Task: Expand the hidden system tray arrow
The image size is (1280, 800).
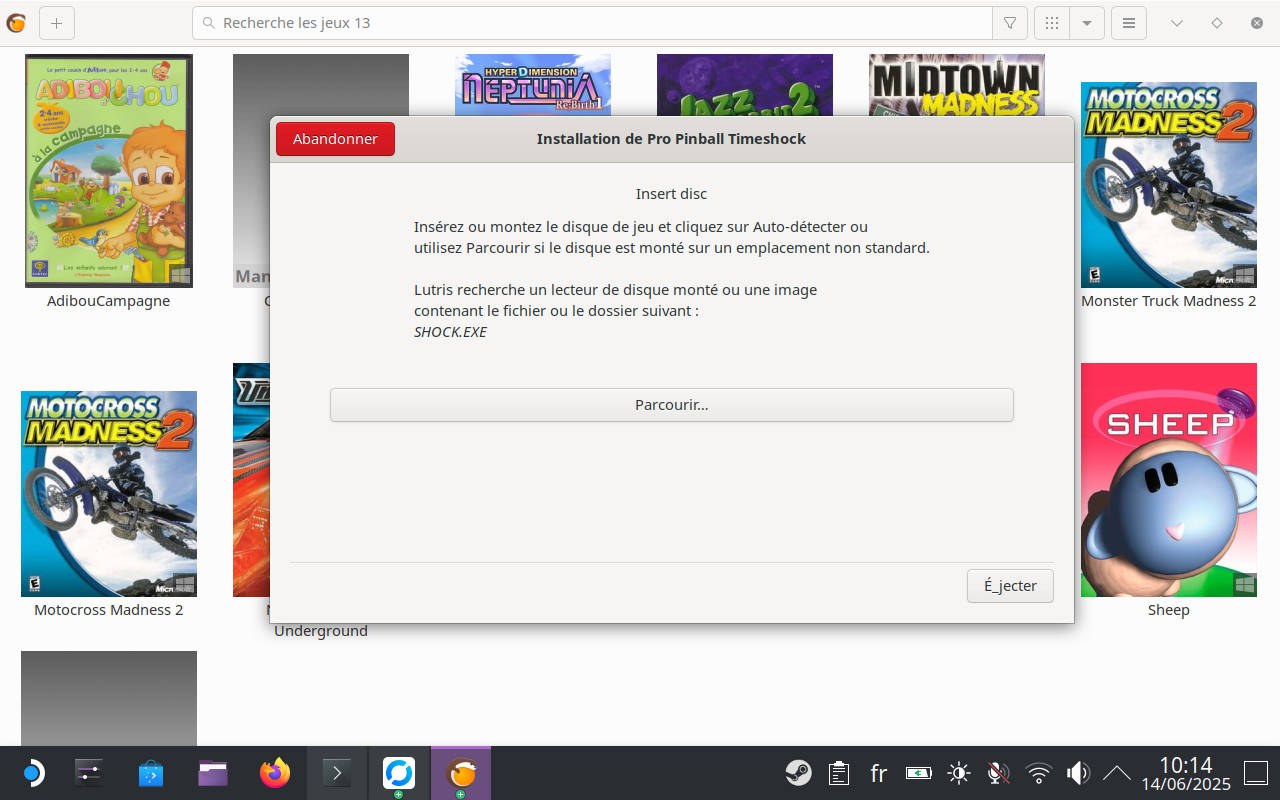Action: coord(1116,773)
